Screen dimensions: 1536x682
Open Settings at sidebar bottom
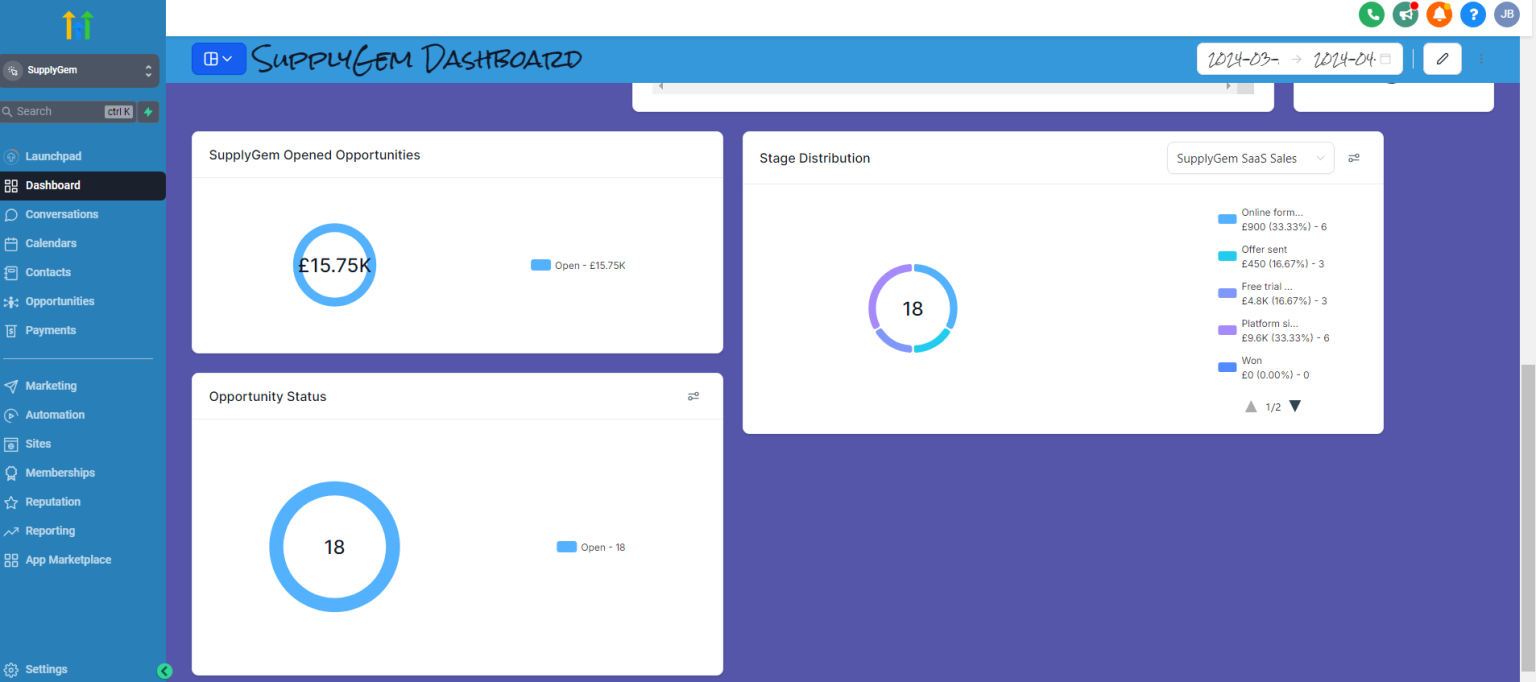46,669
